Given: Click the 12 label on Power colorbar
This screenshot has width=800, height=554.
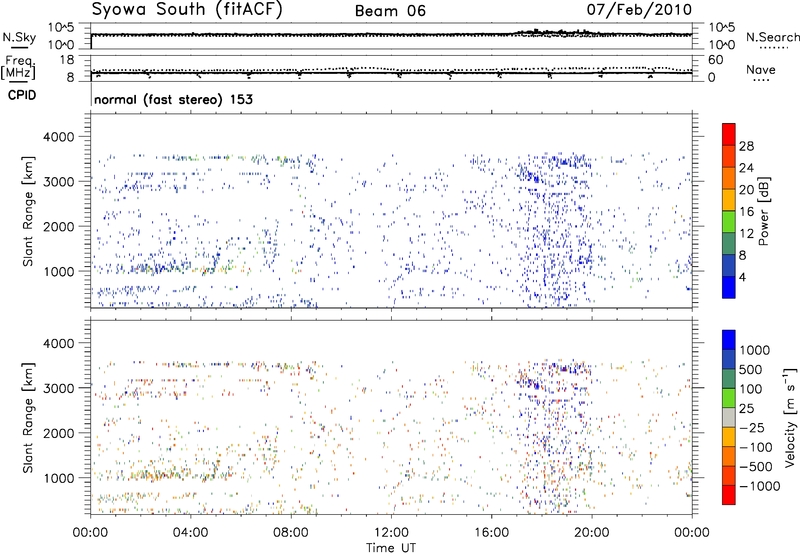Looking at the screenshot, I should [x=746, y=234].
